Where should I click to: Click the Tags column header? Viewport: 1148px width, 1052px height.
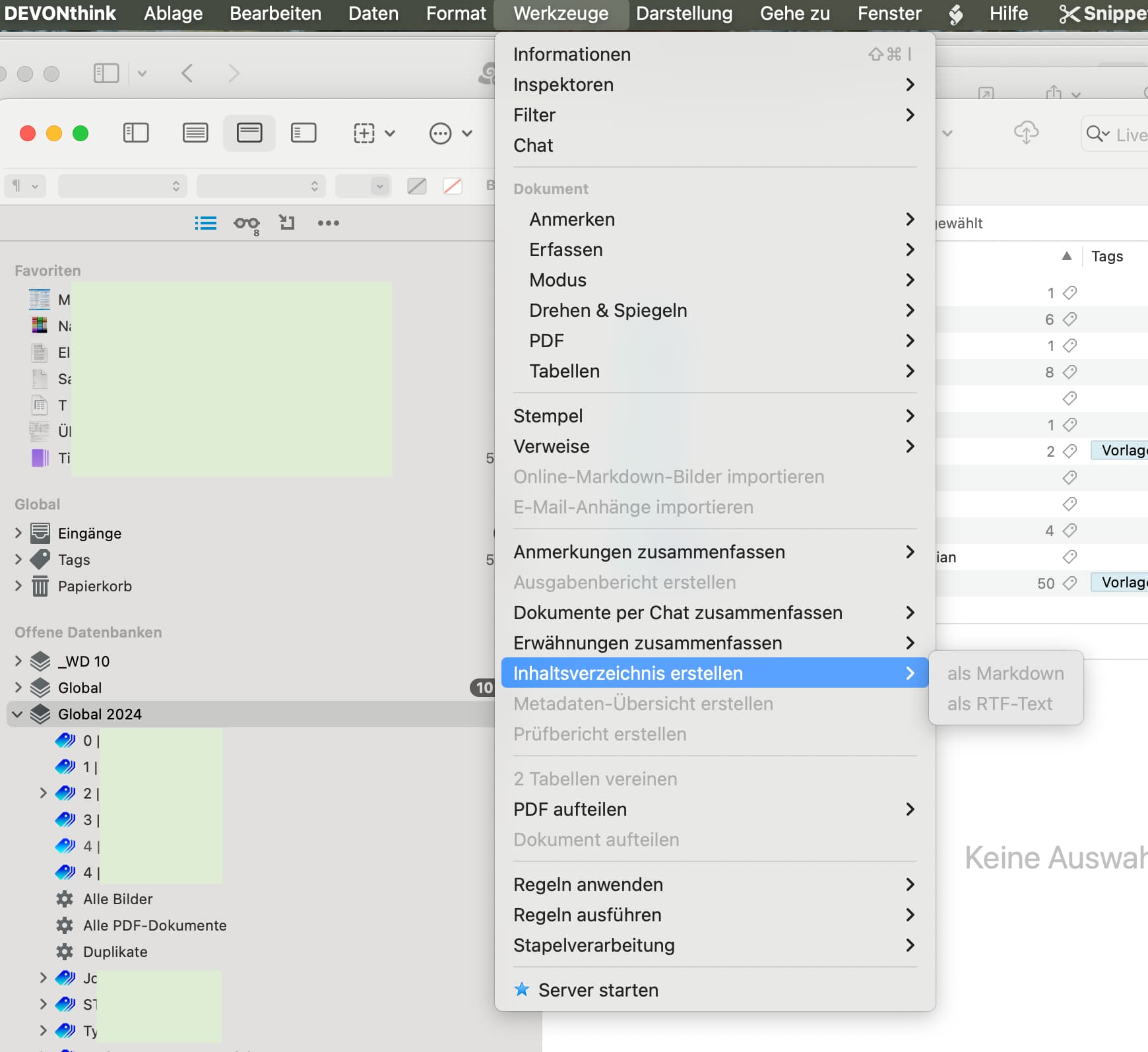pyautogui.click(x=1106, y=257)
